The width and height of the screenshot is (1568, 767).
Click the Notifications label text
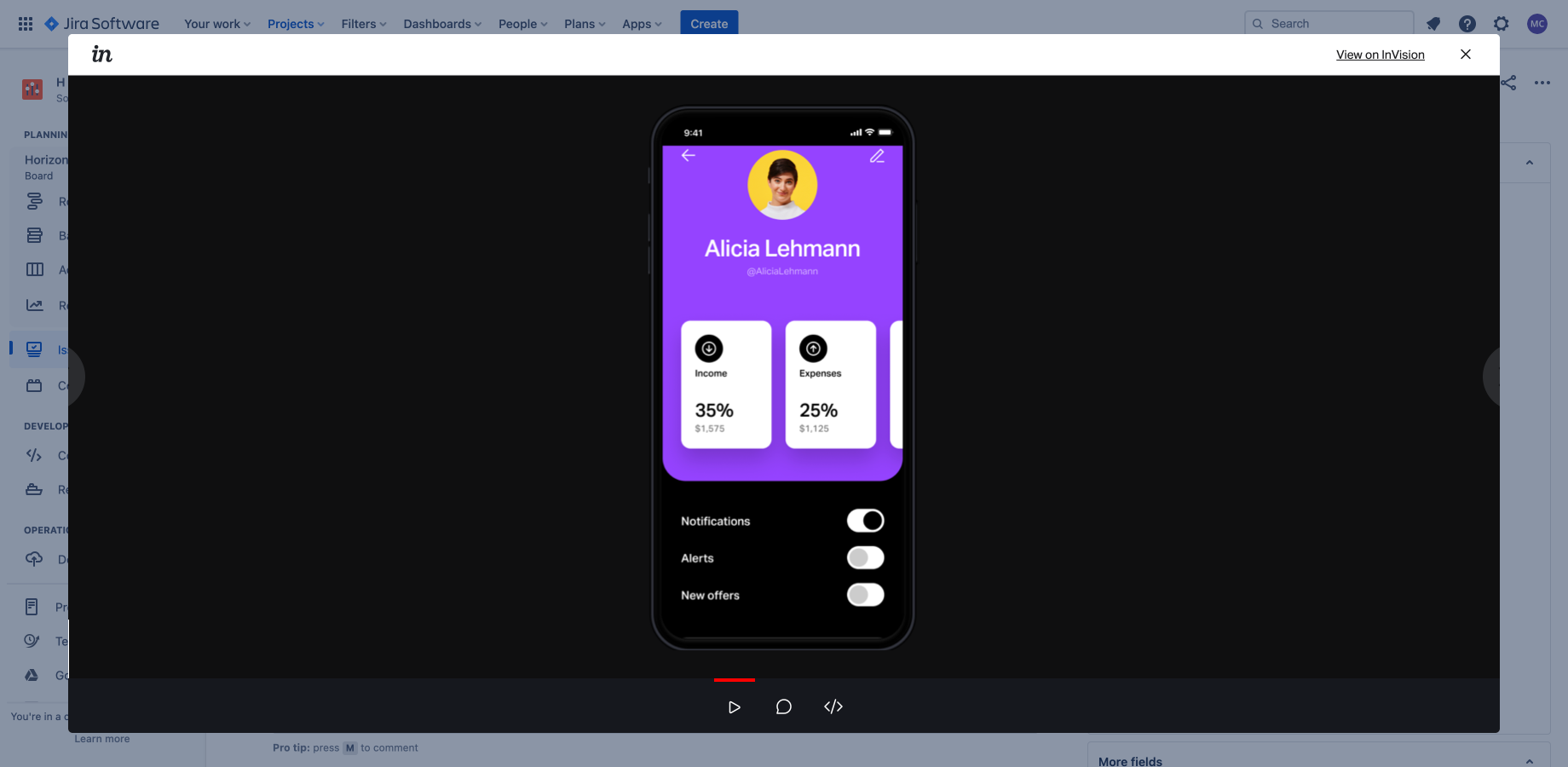[x=716, y=522]
